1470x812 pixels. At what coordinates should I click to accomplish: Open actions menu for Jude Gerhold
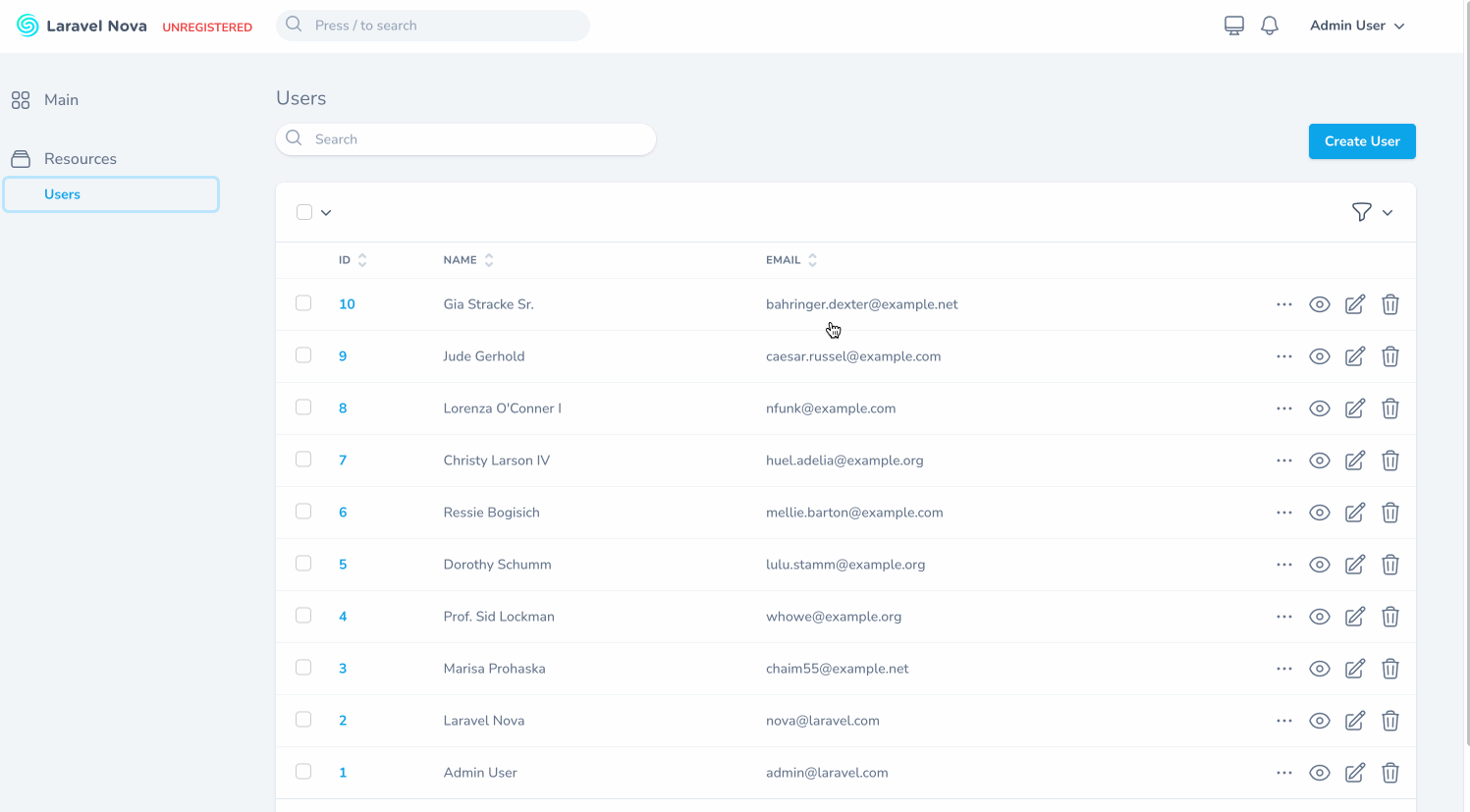[1284, 356]
